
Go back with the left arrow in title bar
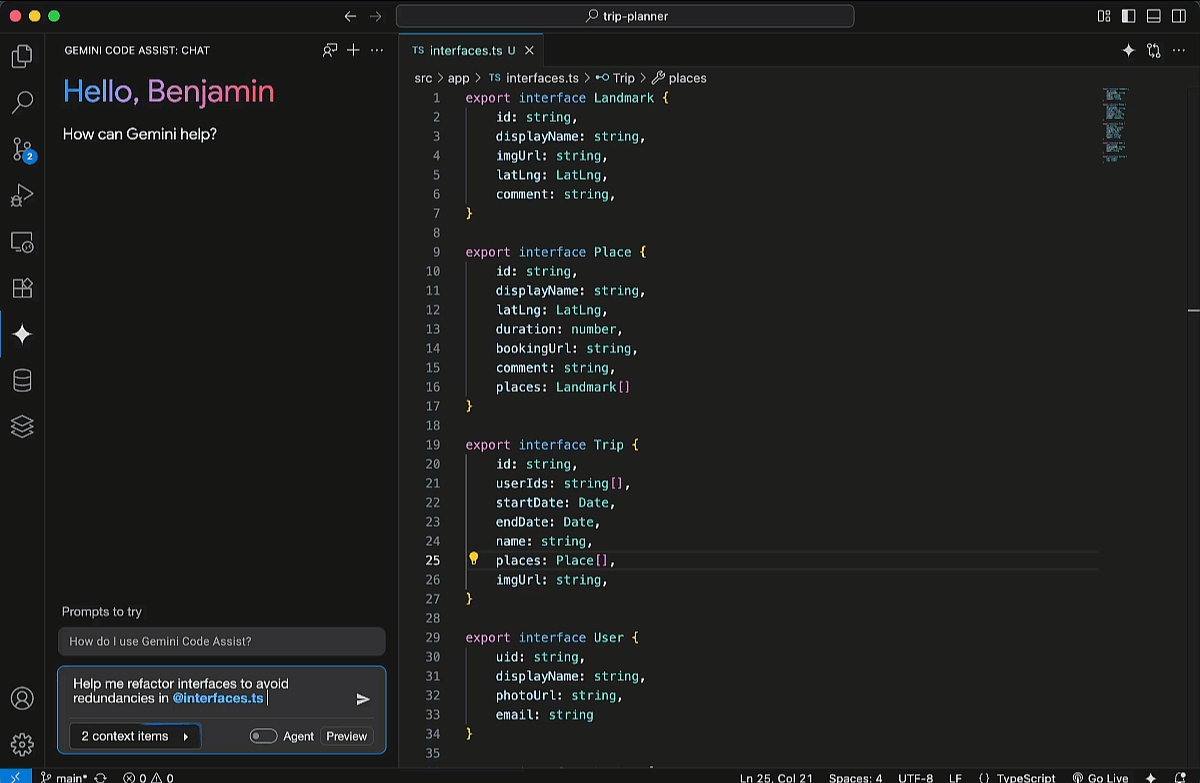pyautogui.click(x=350, y=16)
